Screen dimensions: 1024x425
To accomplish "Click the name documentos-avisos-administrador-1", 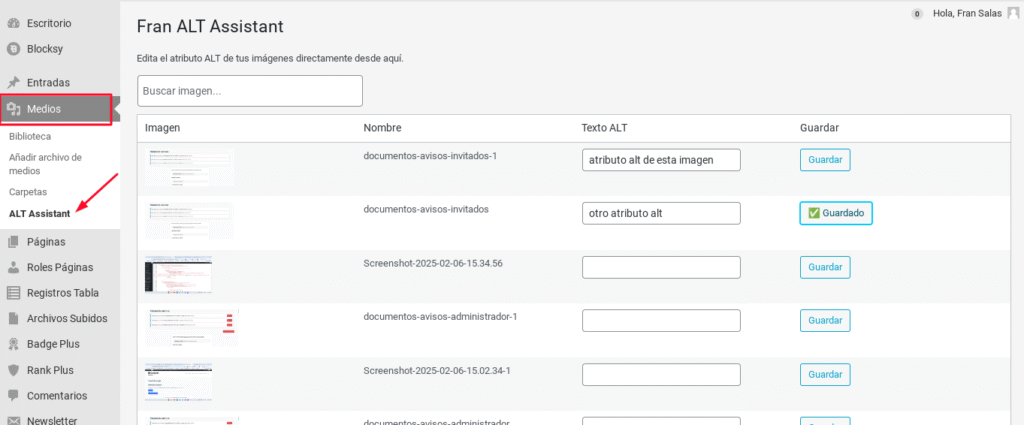I will point(440,317).
